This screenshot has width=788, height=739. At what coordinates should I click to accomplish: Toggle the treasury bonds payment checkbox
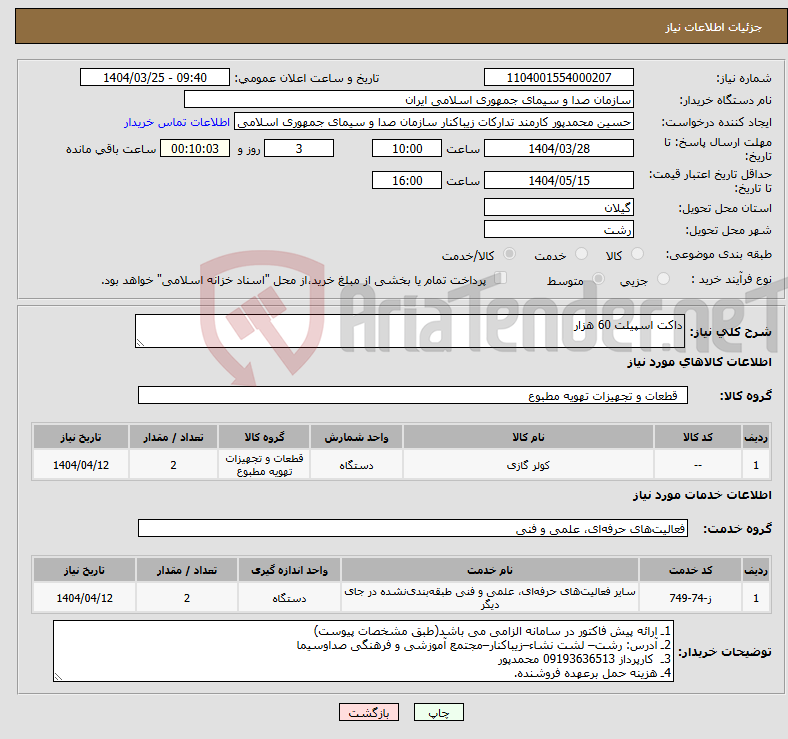click(x=500, y=278)
